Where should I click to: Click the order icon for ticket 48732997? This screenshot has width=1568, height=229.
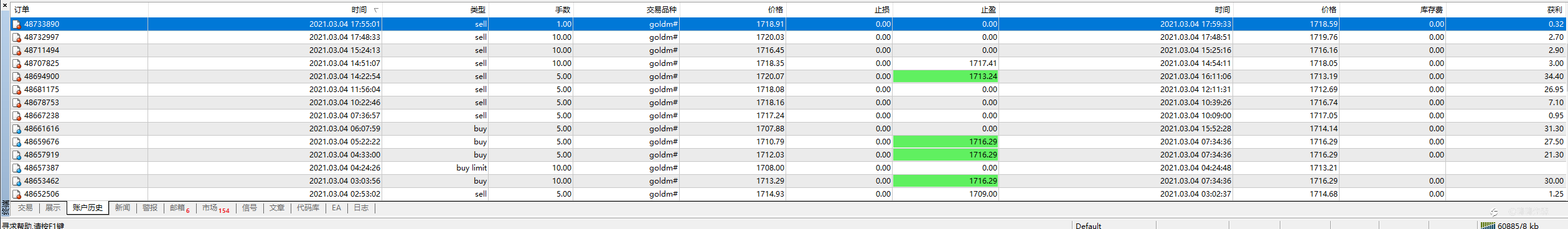pyautogui.click(x=17, y=37)
